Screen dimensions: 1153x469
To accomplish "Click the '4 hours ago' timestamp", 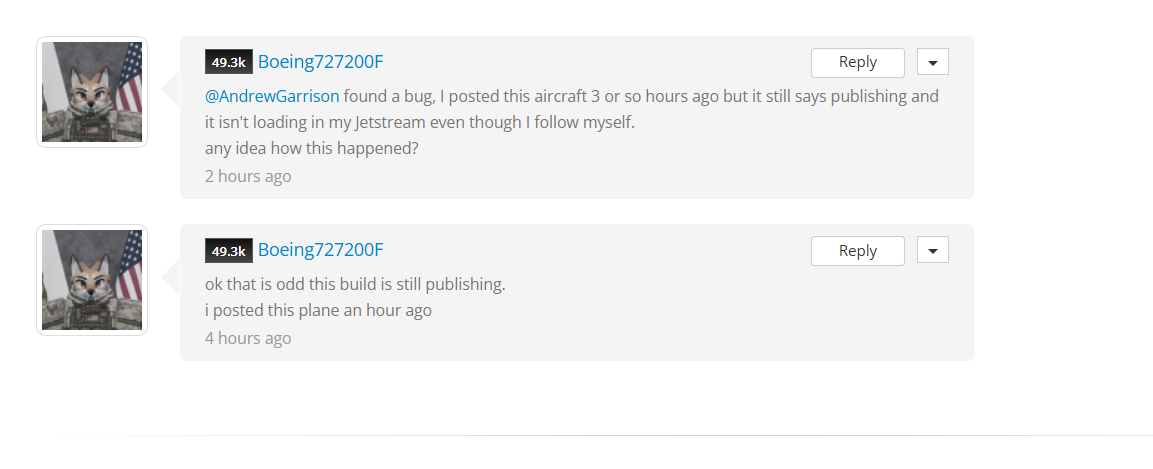I will point(248,338).
